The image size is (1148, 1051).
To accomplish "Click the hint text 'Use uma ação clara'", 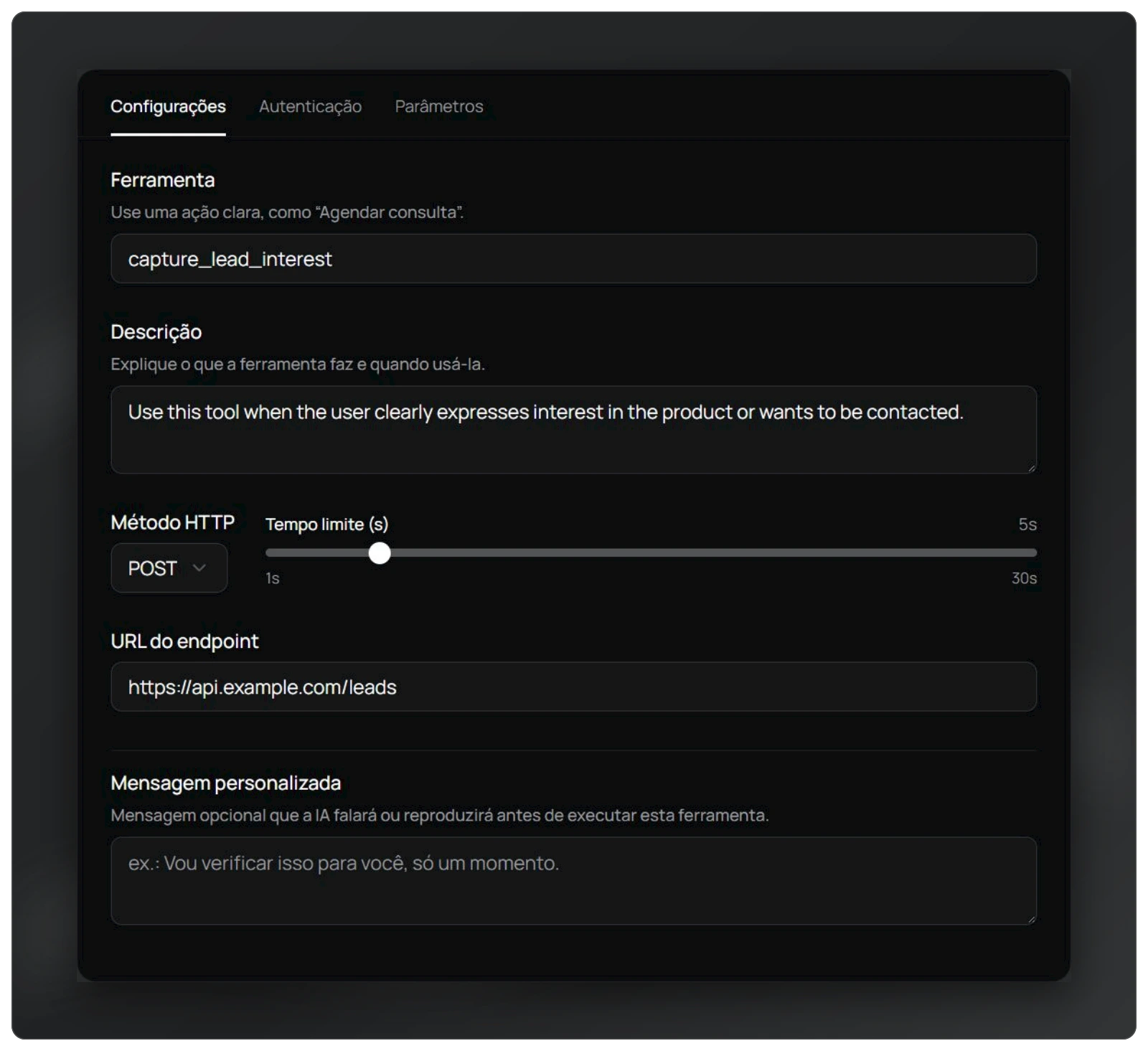I will 287,212.
